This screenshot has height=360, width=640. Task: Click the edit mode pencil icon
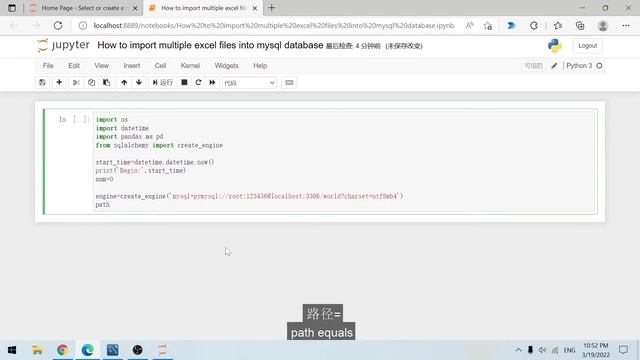pos(554,66)
